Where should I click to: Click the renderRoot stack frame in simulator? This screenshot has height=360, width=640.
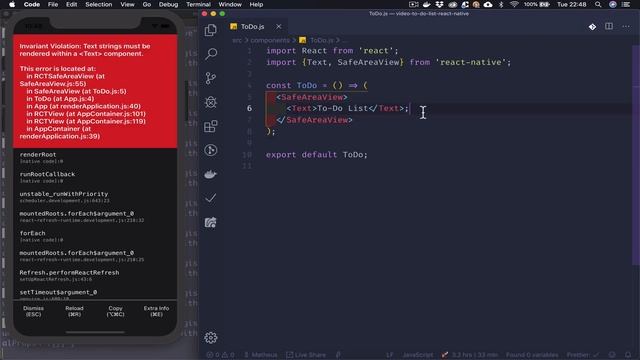tap(95, 158)
